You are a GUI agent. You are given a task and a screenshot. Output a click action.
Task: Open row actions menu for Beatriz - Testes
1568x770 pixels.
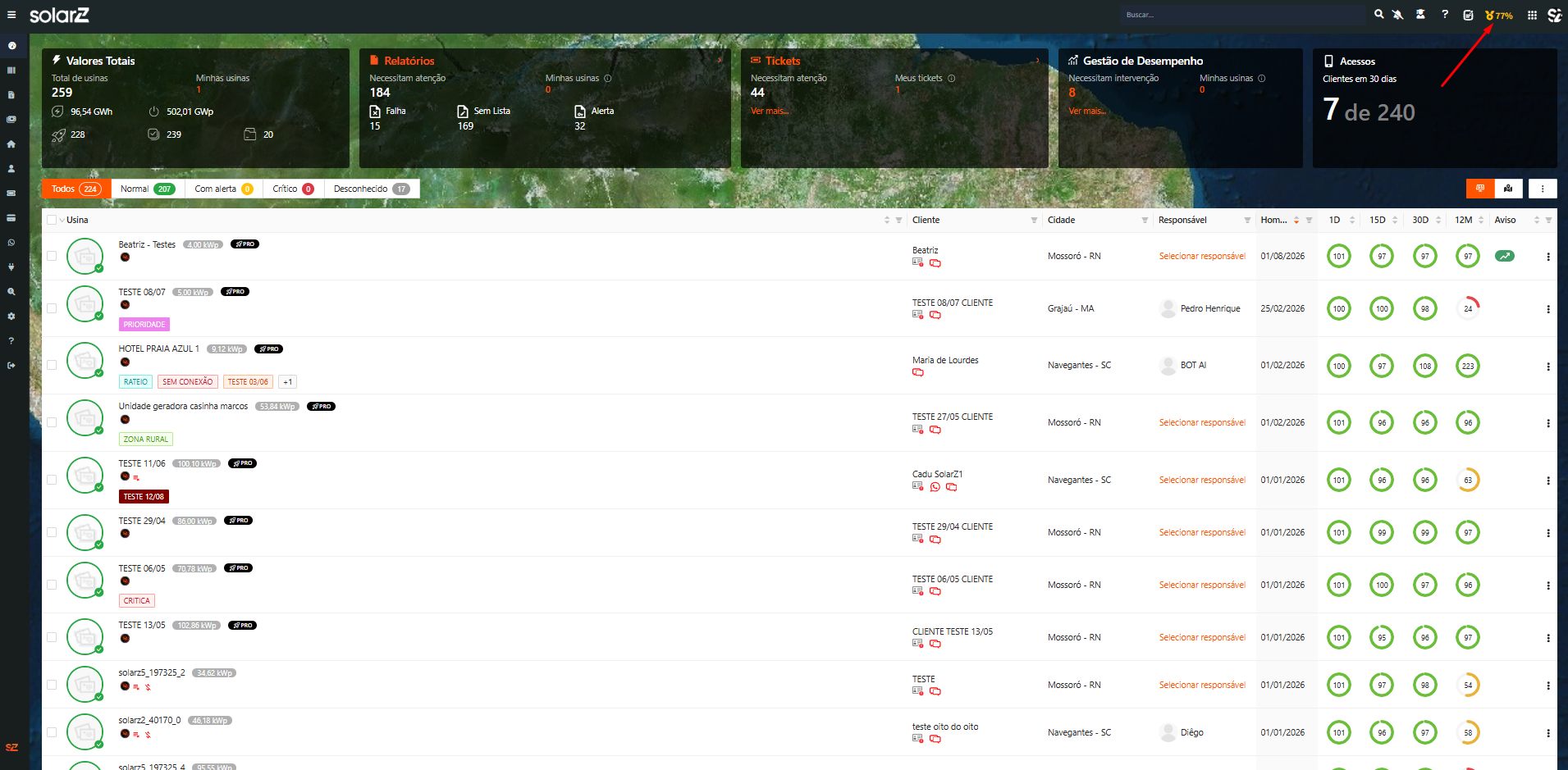point(1548,257)
